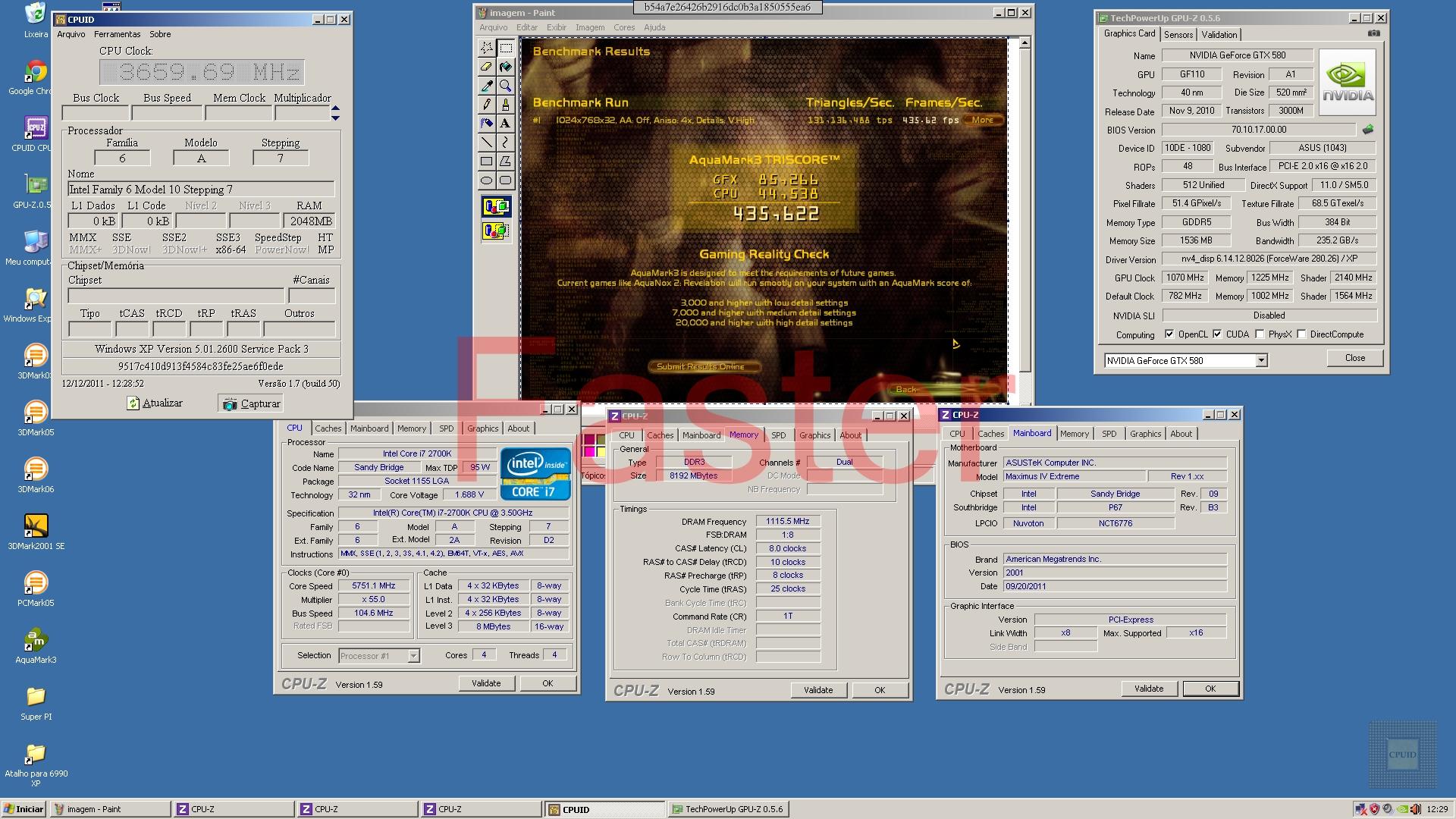
Task: Open the AquaMark3 desktop shortcut
Action: point(36,647)
